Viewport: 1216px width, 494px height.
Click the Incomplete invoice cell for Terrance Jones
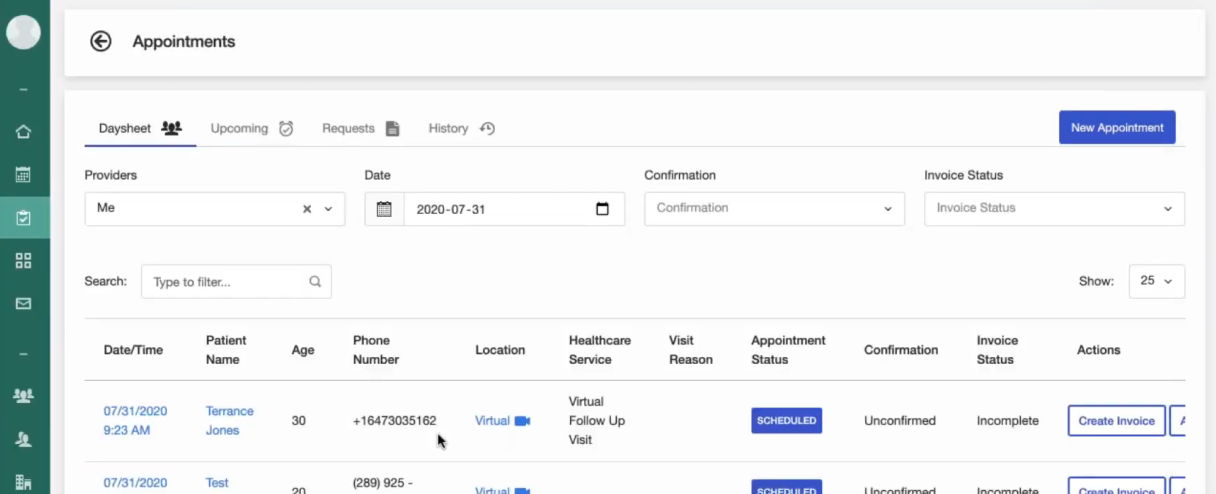point(1008,421)
